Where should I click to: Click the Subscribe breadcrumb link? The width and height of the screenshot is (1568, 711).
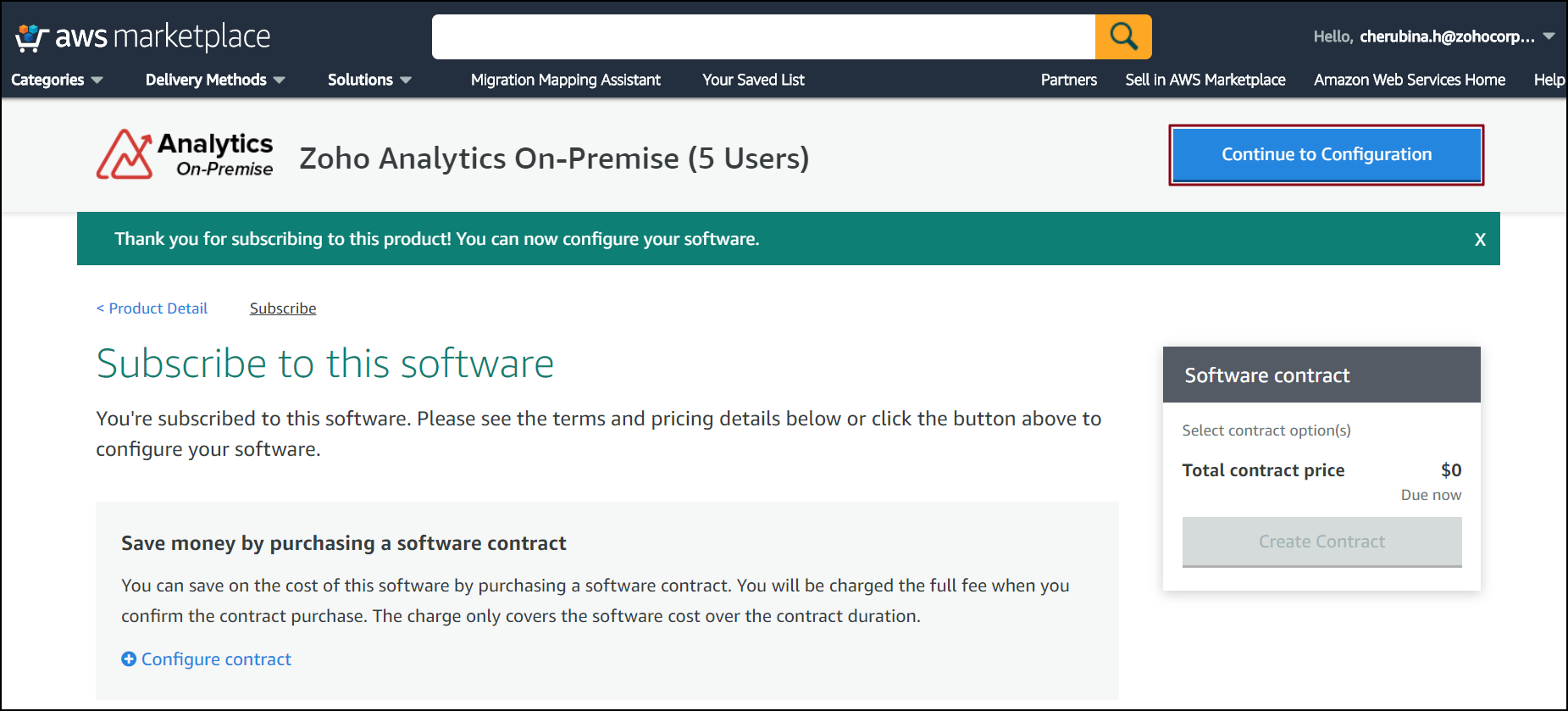283,308
